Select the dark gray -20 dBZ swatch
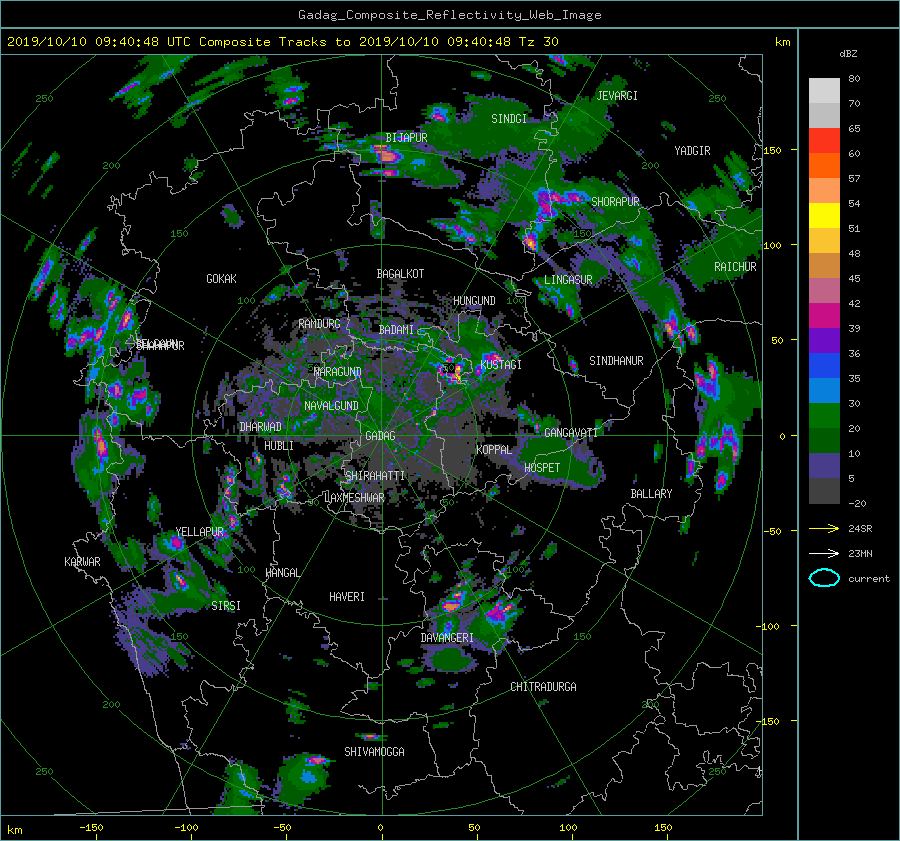Screen dimensions: 900x841 click(x=824, y=490)
